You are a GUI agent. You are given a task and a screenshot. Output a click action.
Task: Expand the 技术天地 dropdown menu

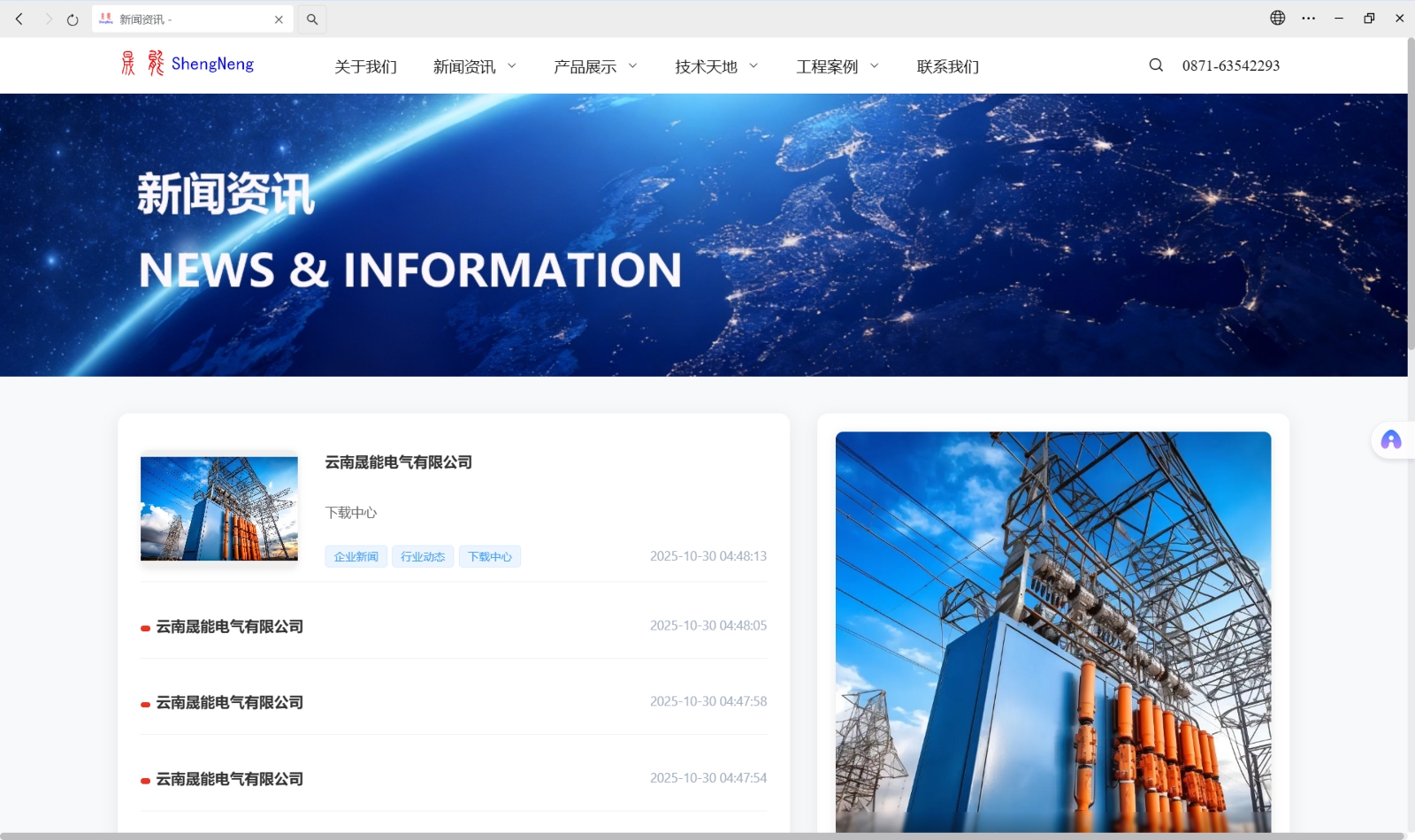pyautogui.click(x=753, y=66)
